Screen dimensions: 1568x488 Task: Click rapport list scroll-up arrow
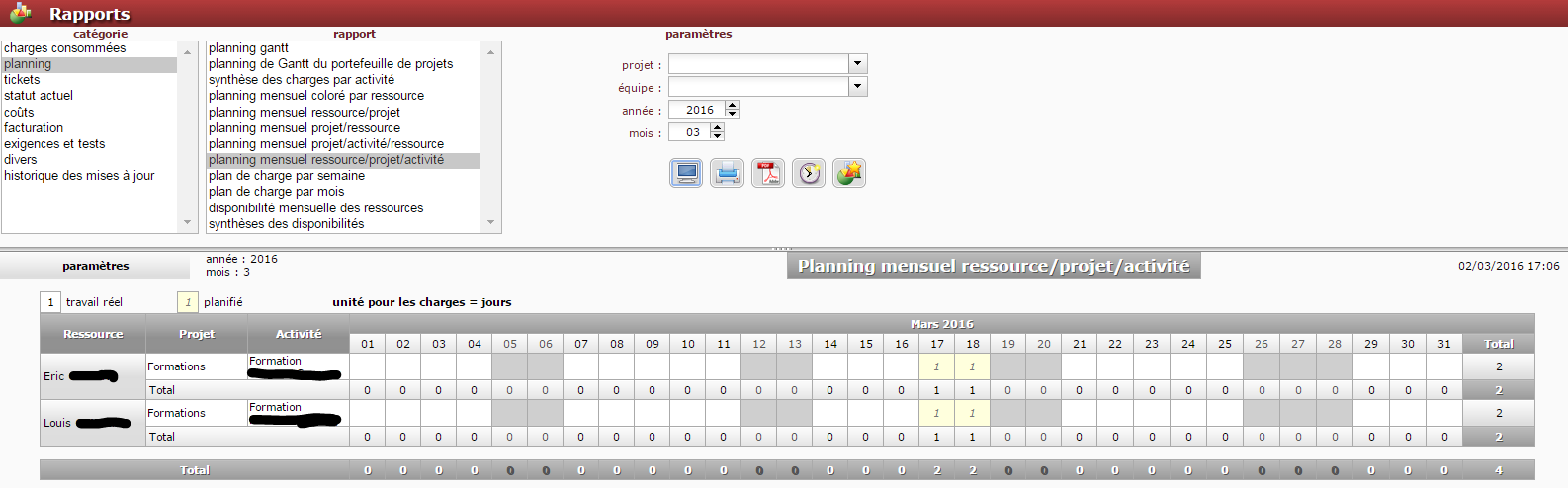(490, 51)
